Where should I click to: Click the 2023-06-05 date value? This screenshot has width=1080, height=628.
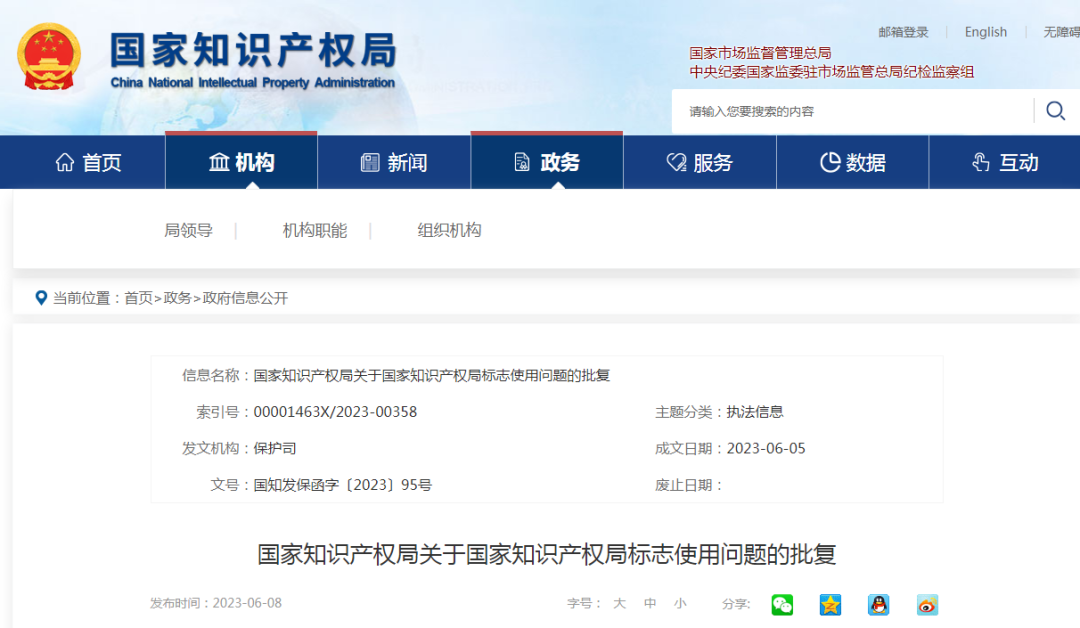click(x=766, y=448)
